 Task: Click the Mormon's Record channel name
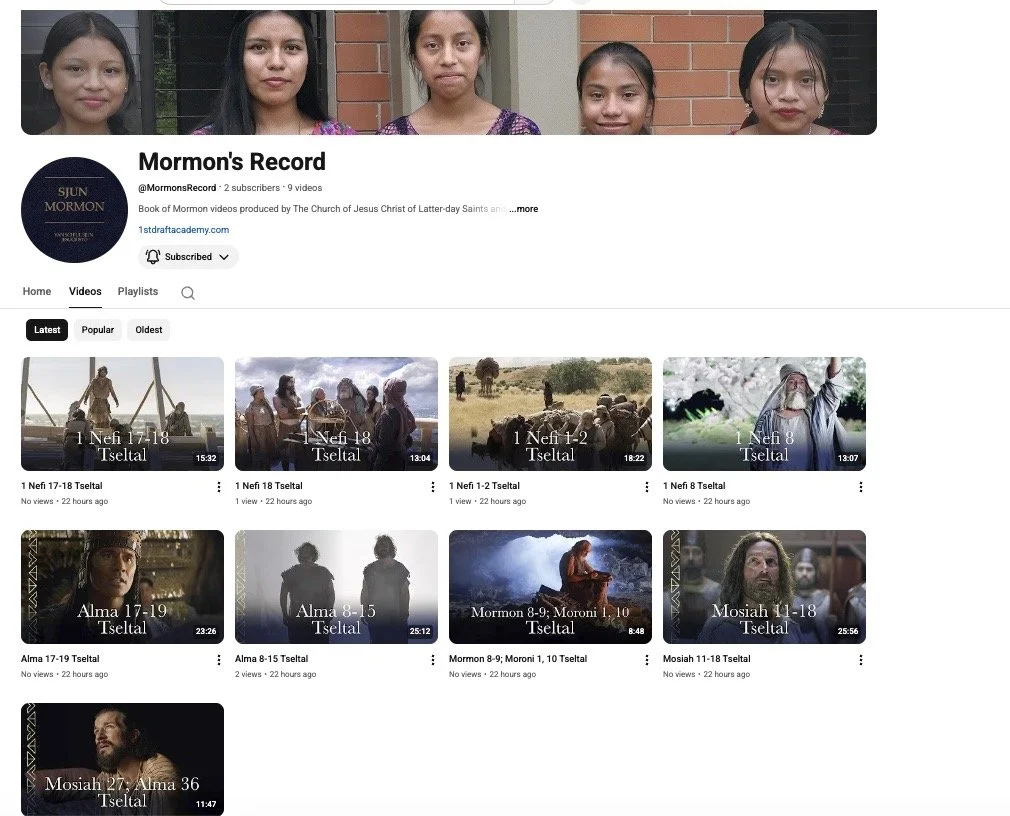[x=232, y=162]
